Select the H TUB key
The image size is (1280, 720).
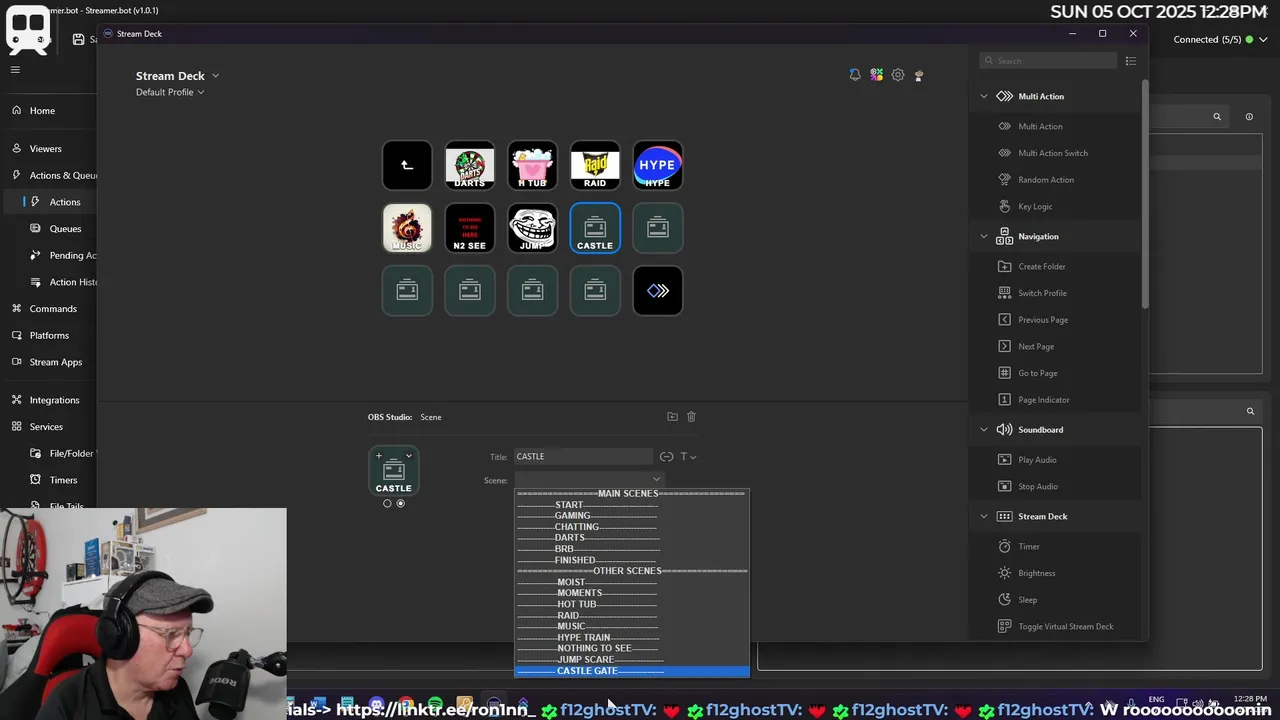[532, 165]
